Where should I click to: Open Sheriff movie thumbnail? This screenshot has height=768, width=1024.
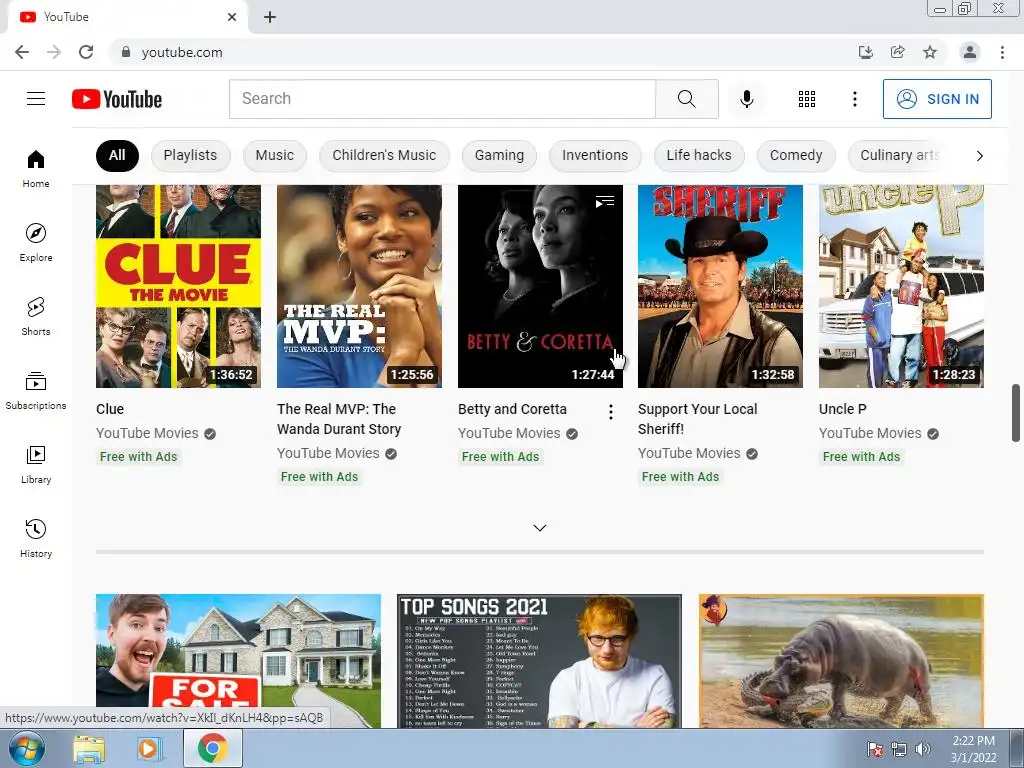coord(720,286)
